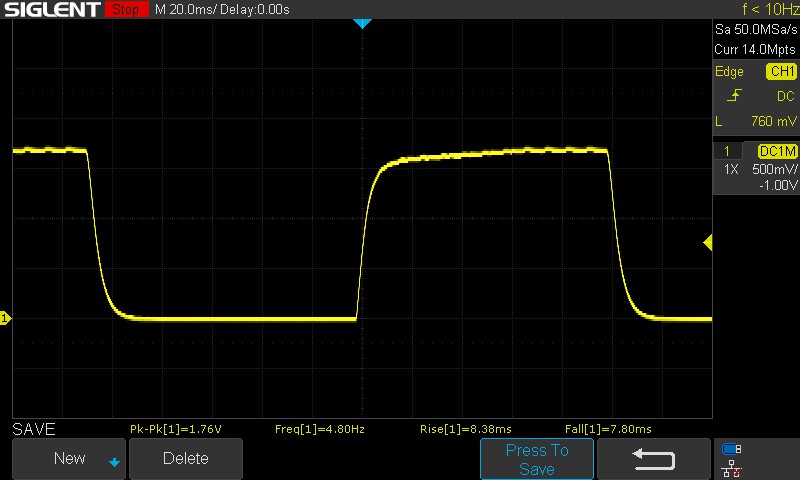This screenshot has width=800, height=480.
Task: Open the New dropdown menu
Action: [69, 459]
